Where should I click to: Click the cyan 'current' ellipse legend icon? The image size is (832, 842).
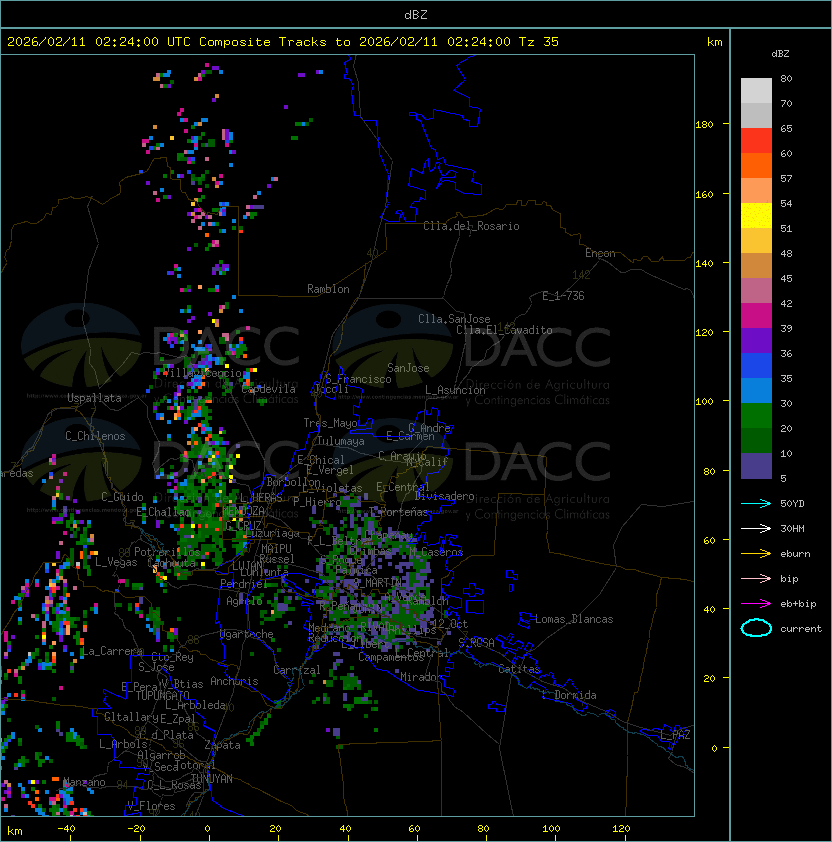[756, 628]
